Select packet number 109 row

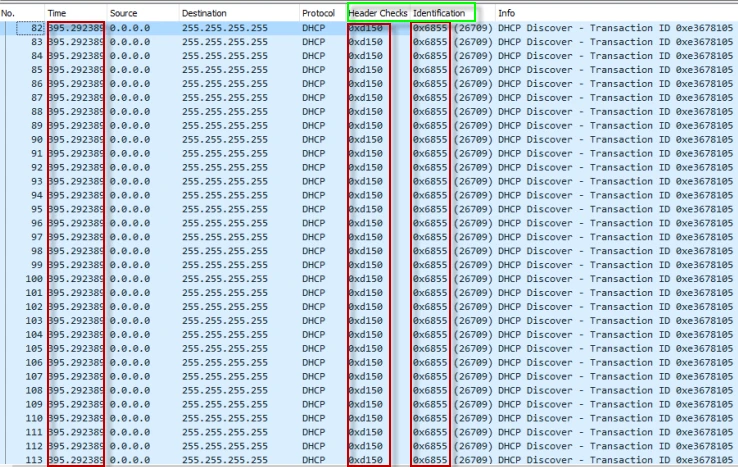[x=31, y=404]
